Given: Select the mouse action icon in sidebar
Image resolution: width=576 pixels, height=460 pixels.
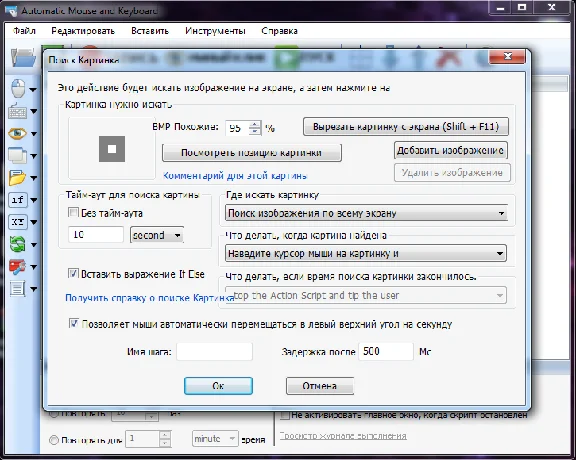Looking at the screenshot, I should [x=18, y=88].
